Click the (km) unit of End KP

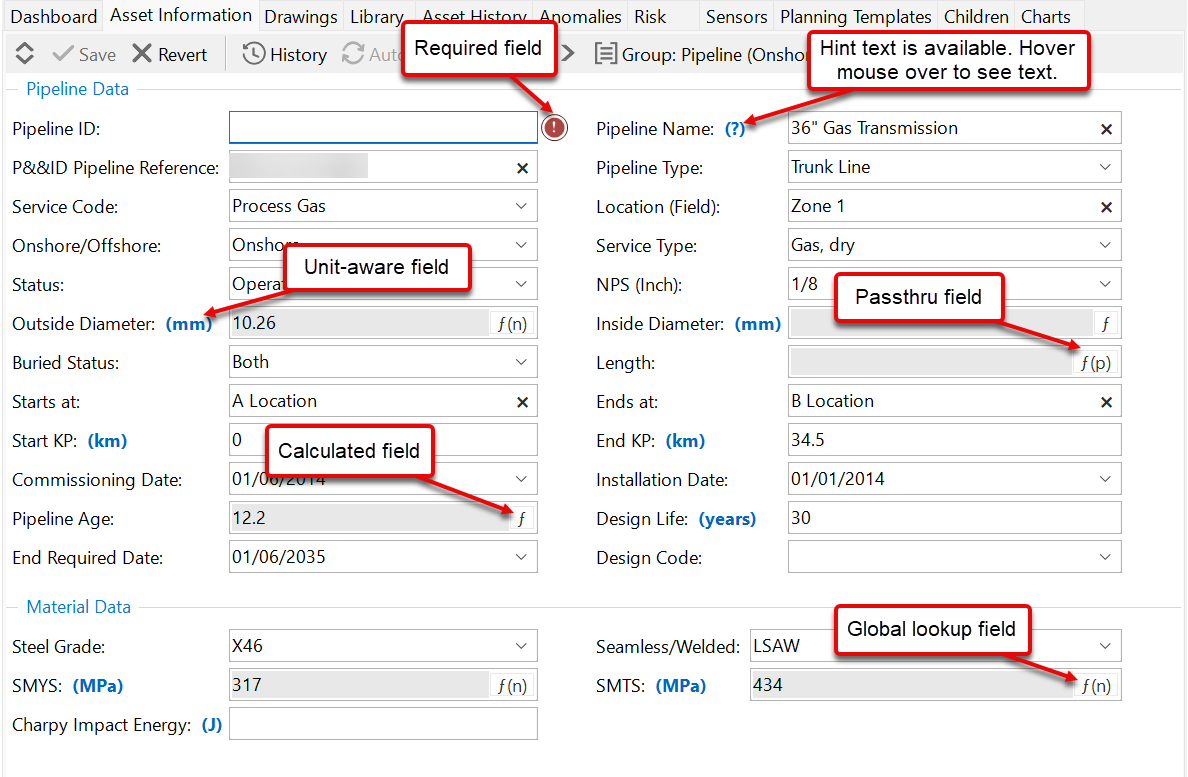[x=685, y=441]
